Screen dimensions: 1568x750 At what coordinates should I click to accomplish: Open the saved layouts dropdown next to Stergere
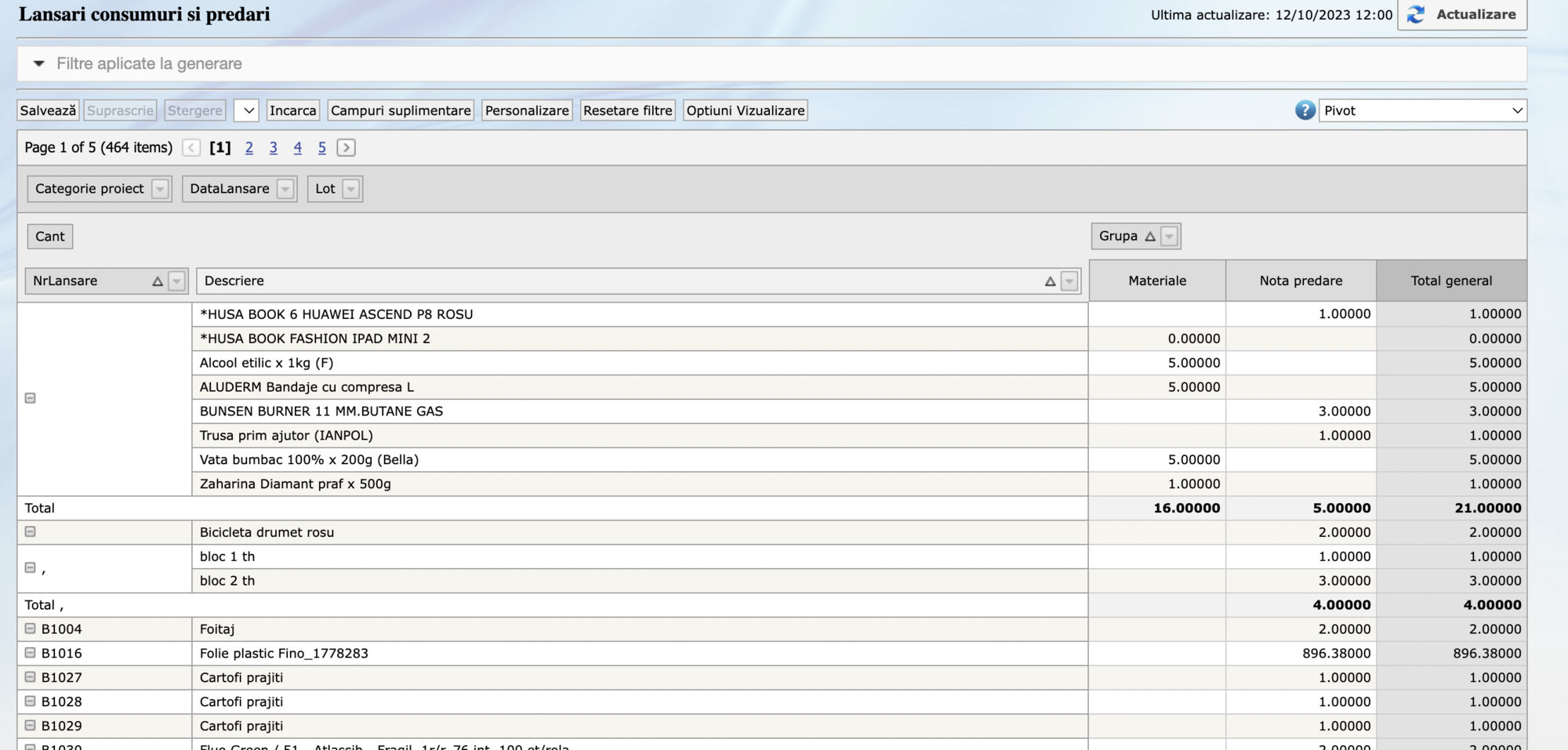click(246, 111)
